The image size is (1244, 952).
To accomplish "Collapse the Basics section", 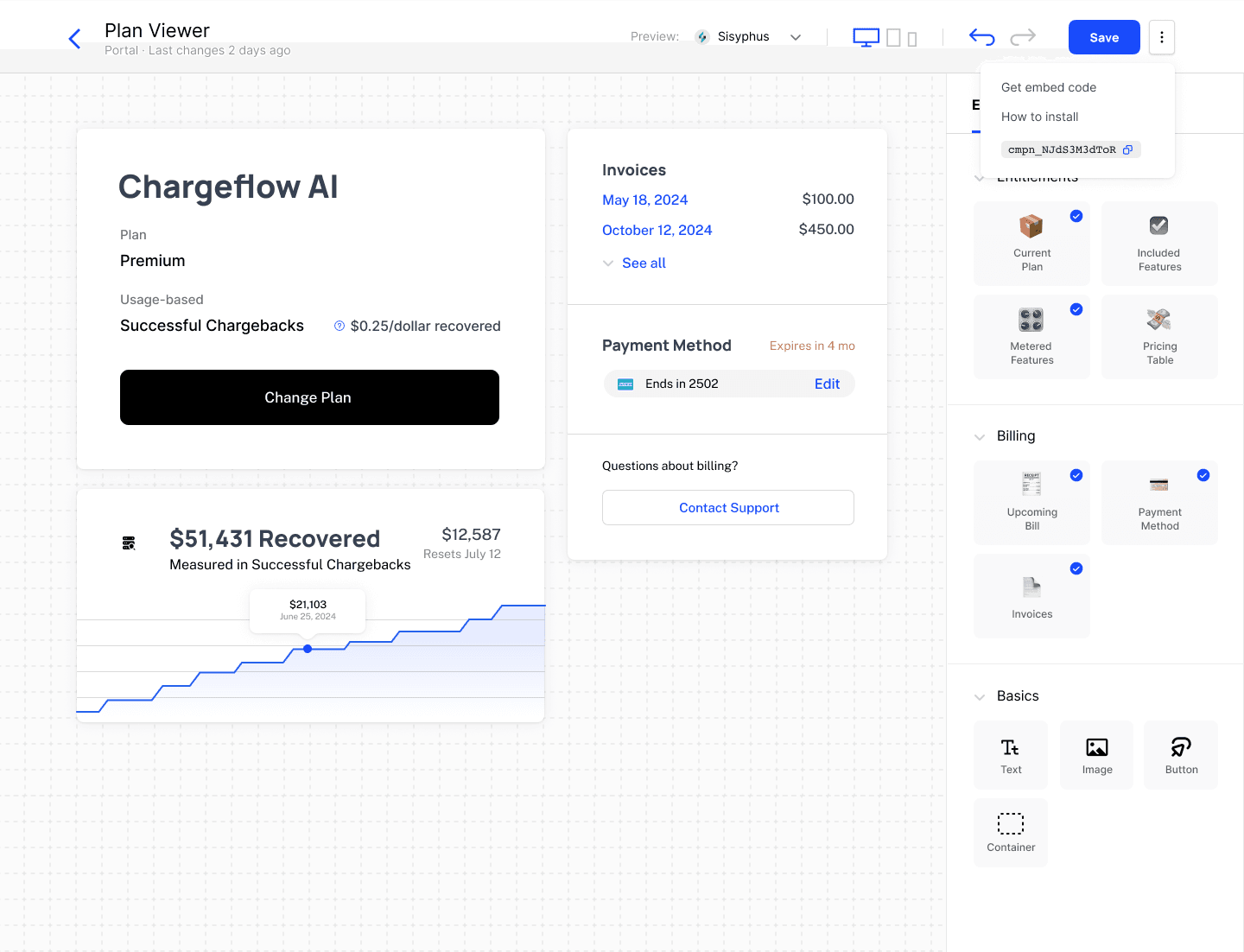I will point(980,697).
